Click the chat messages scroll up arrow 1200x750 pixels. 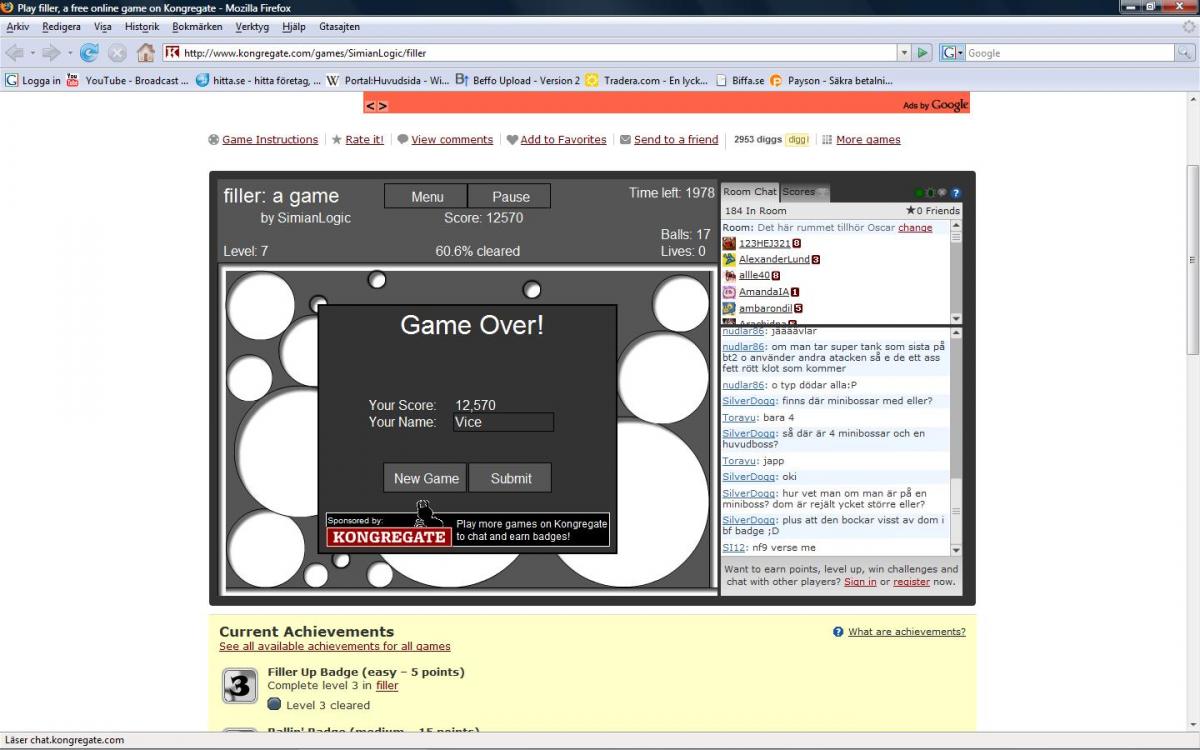tap(956, 333)
